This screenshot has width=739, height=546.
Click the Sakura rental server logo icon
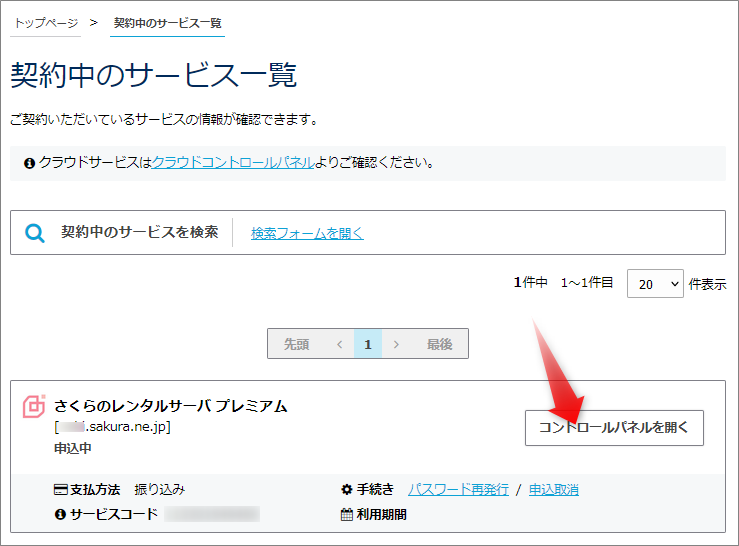point(34,406)
